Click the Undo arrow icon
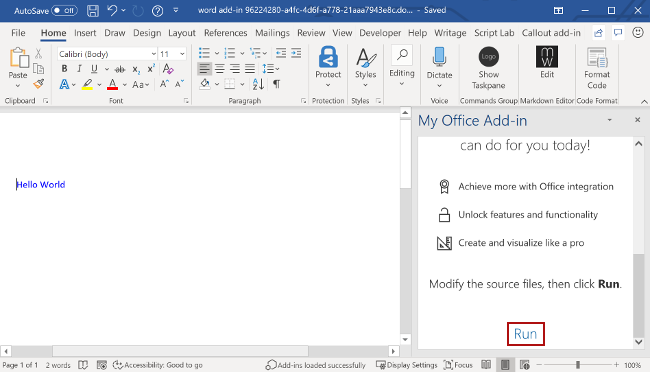The image size is (650, 372). [112, 10]
